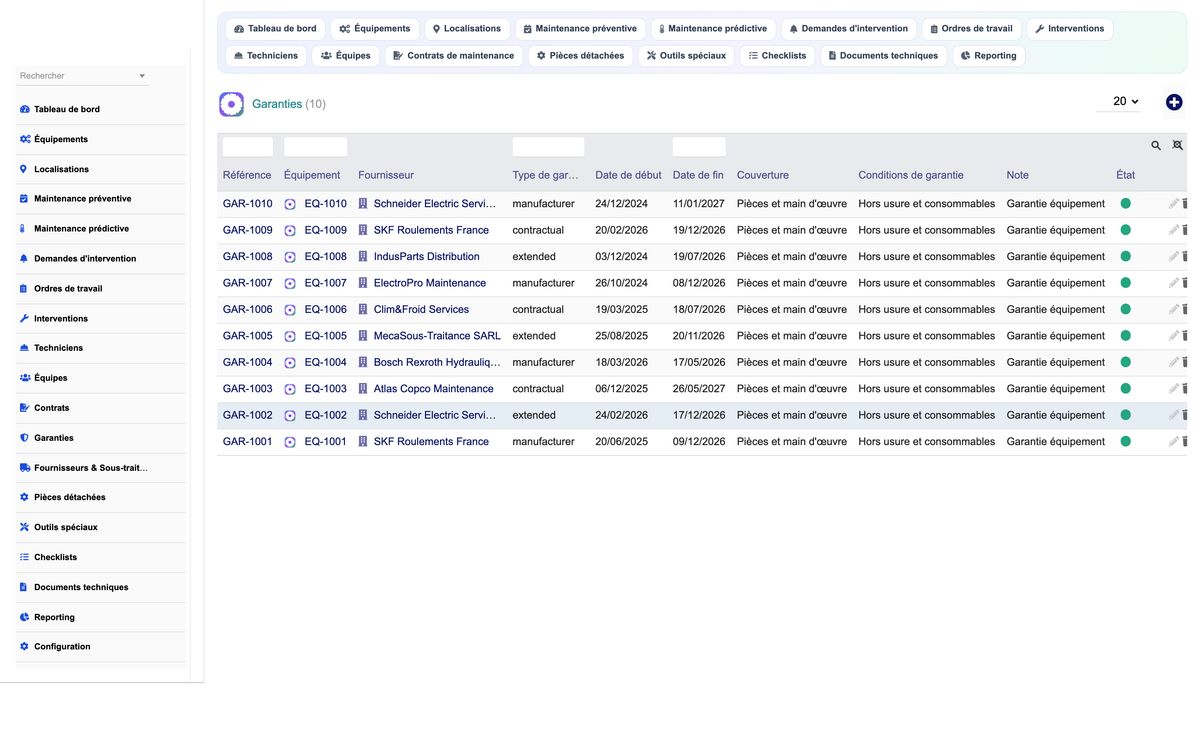Image resolution: width=1200 pixels, height=743 pixels.
Task: Click the delete trash icon for GAR-1009
Action: tap(1185, 230)
